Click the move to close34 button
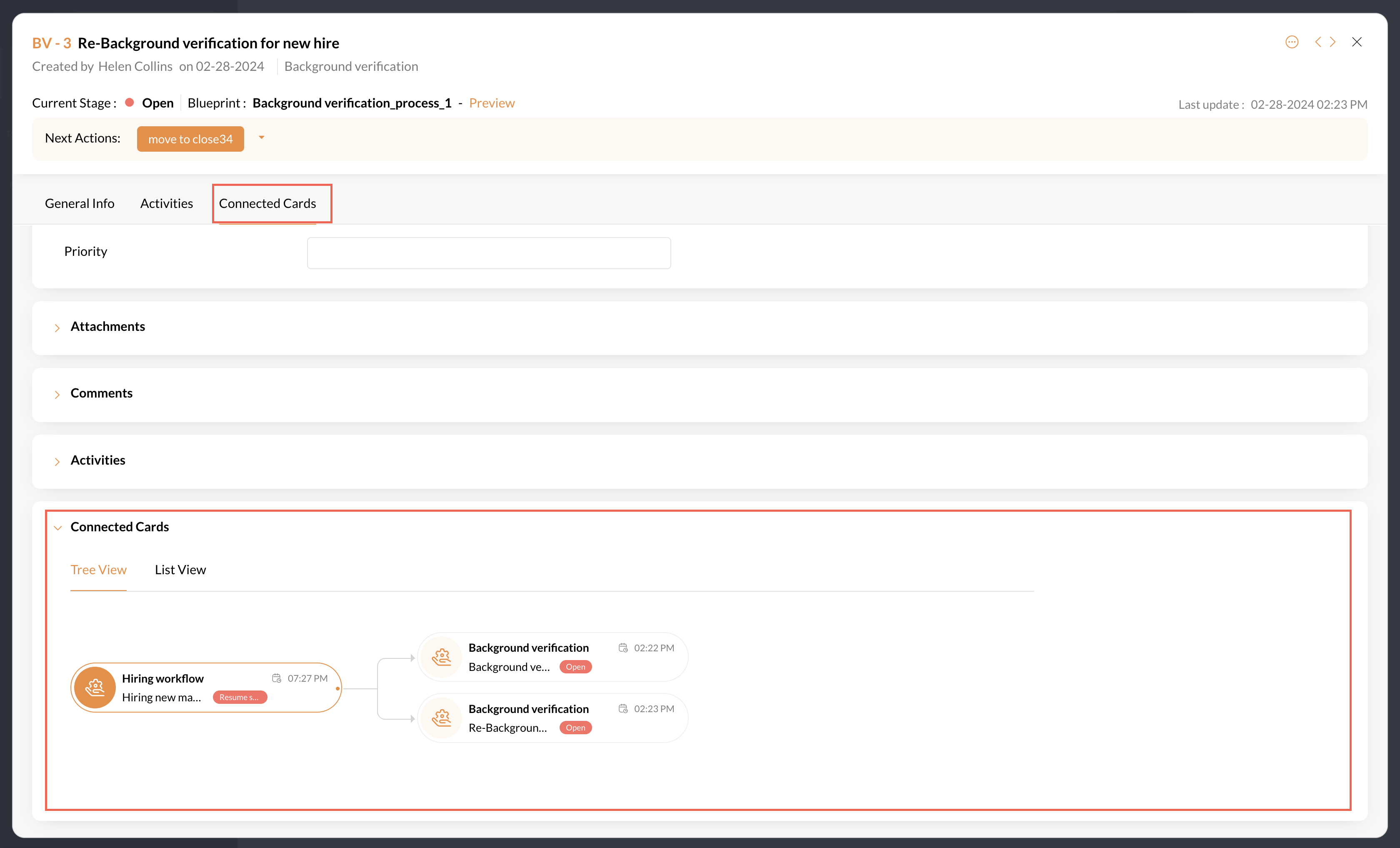Viewport: 1400px width, 848px height. click(x=190, y=139)
